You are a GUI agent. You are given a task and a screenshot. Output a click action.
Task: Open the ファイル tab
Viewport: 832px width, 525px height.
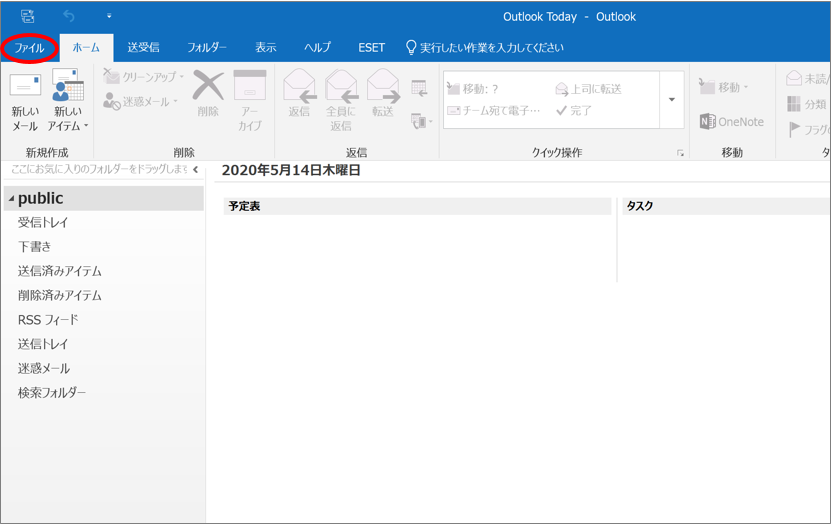point(29,48)
